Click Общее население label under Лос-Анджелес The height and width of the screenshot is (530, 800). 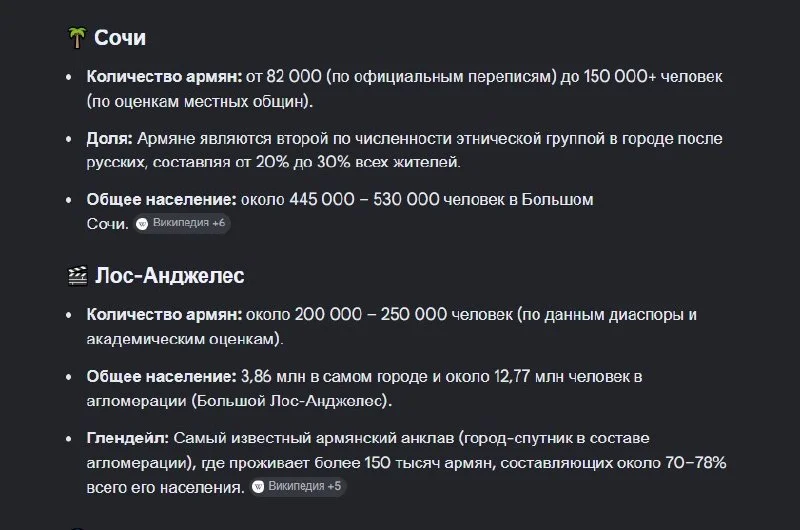pyautogui.click(x=161, y=376)
